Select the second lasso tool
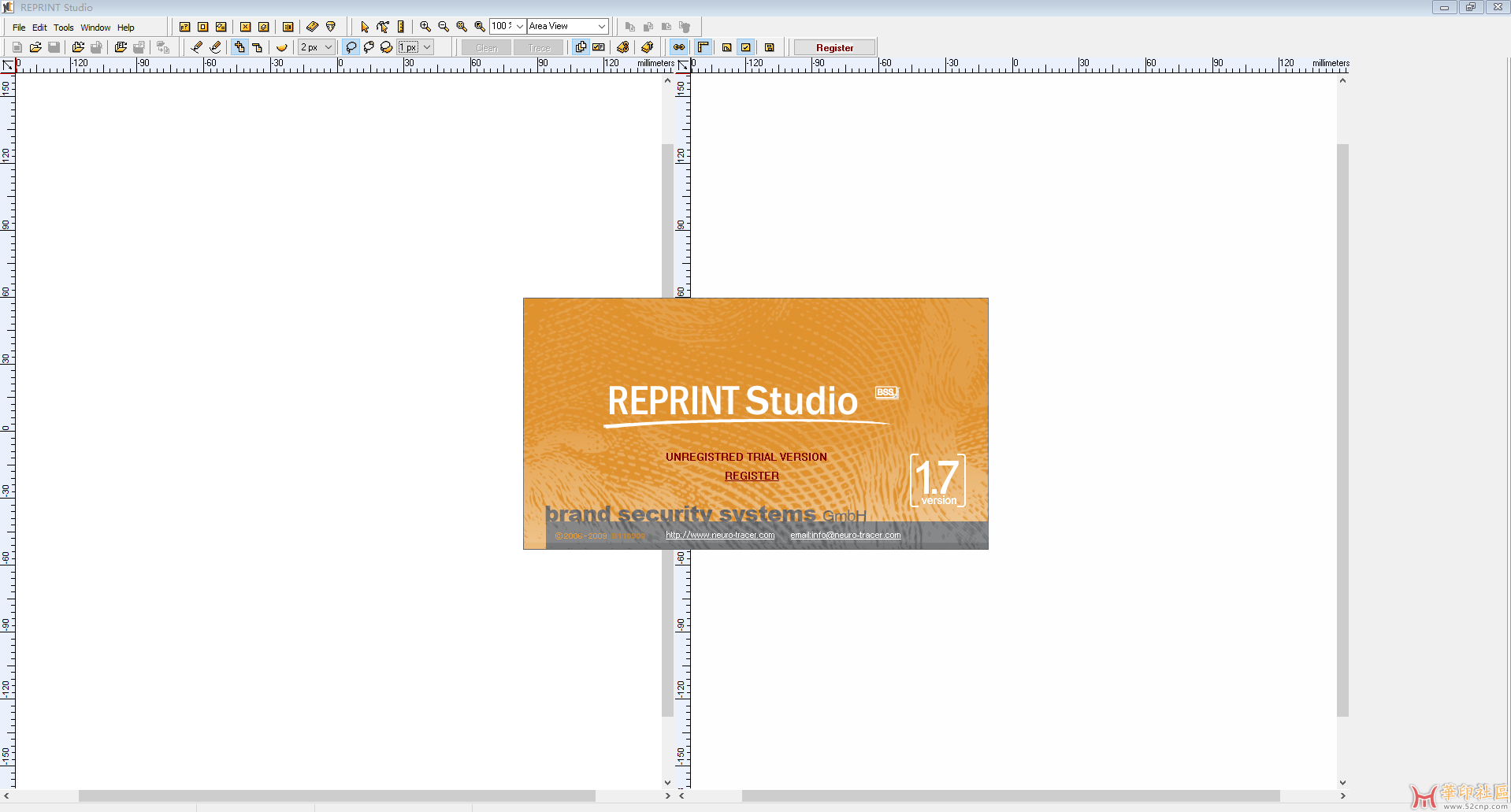Viewport: 1511px width, 812px height. pos(369,47)
